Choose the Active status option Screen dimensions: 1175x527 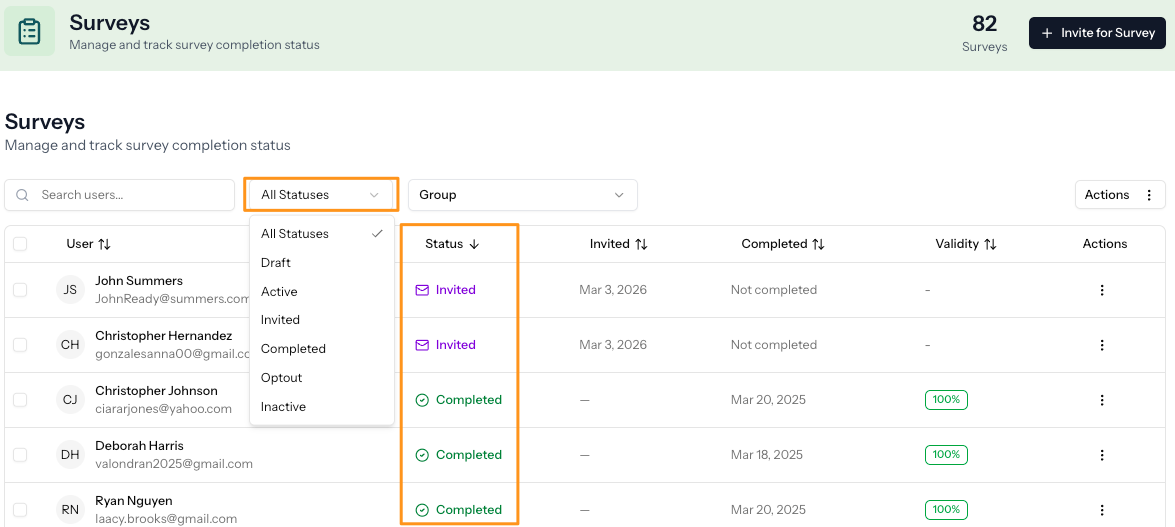point(322,292)
